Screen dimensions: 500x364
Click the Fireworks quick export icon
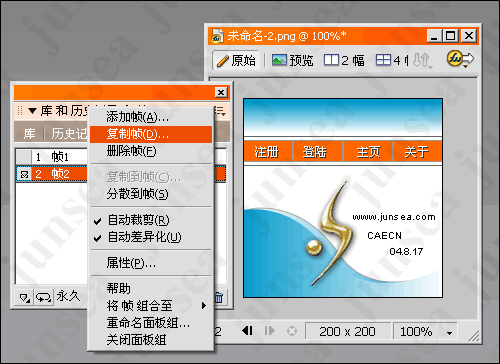460,59
